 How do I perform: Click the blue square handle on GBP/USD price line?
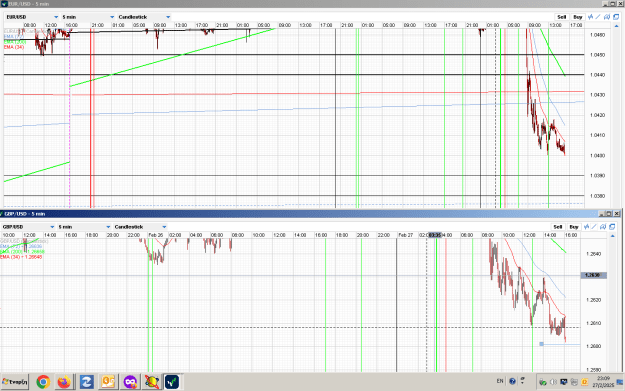pos(541,344)
